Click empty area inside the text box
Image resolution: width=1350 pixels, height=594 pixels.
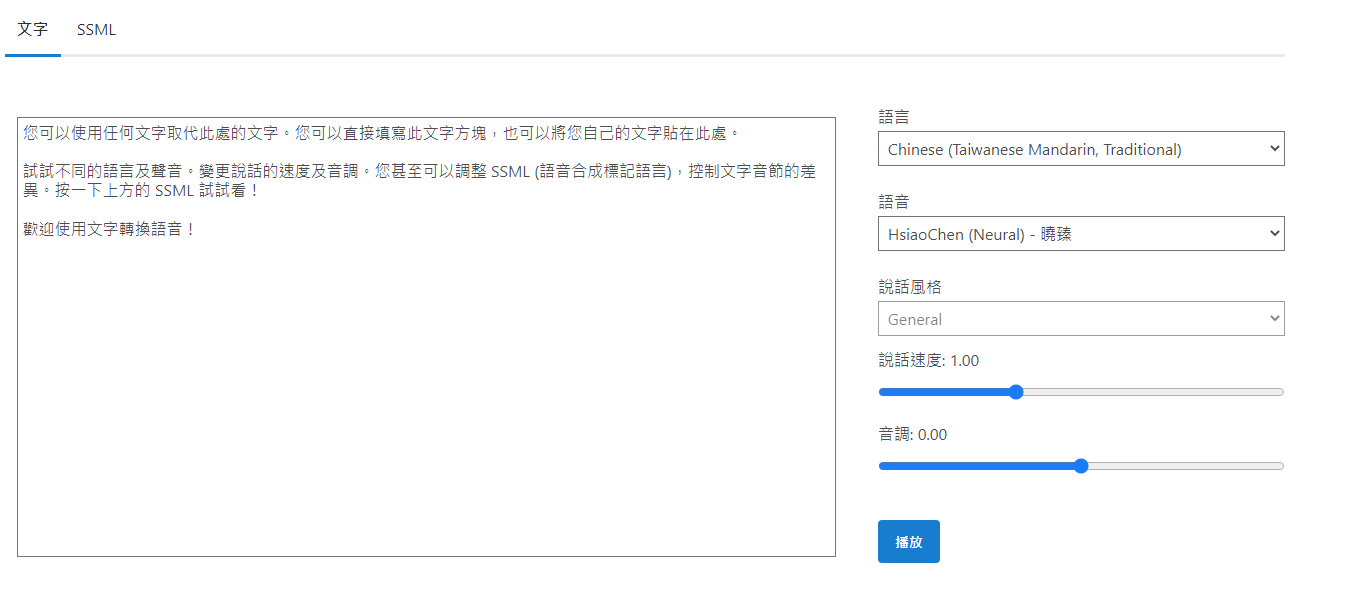point(426,400)
